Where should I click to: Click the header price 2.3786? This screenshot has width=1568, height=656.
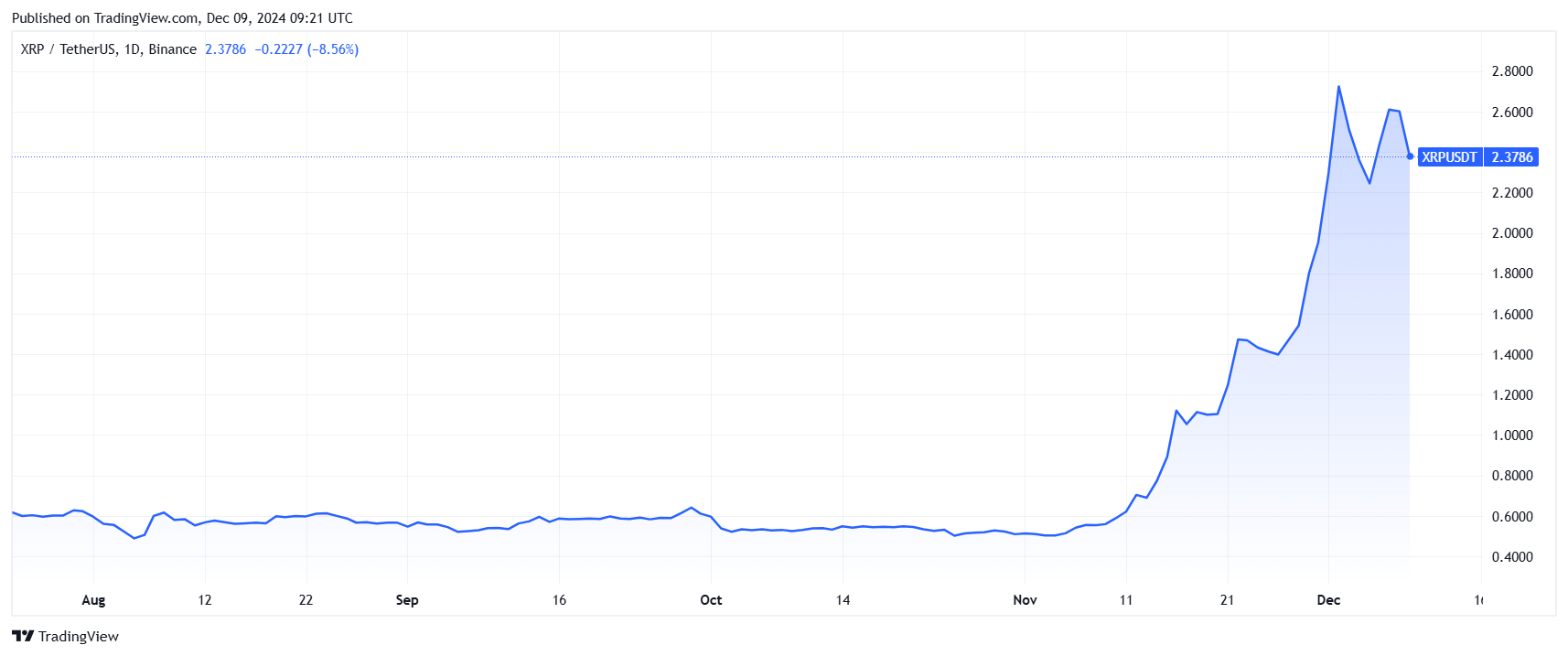pyautogui.click(x=225, y=49)
